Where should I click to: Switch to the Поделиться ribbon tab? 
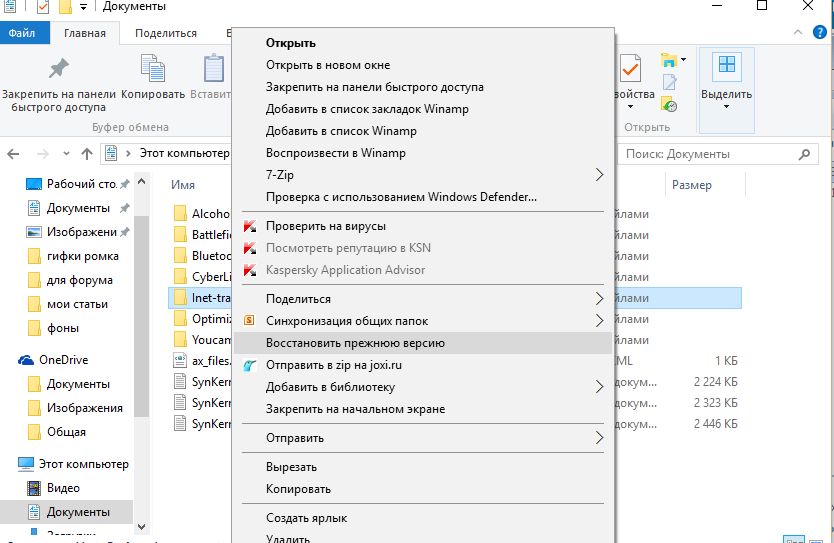[x=166, y=33]
